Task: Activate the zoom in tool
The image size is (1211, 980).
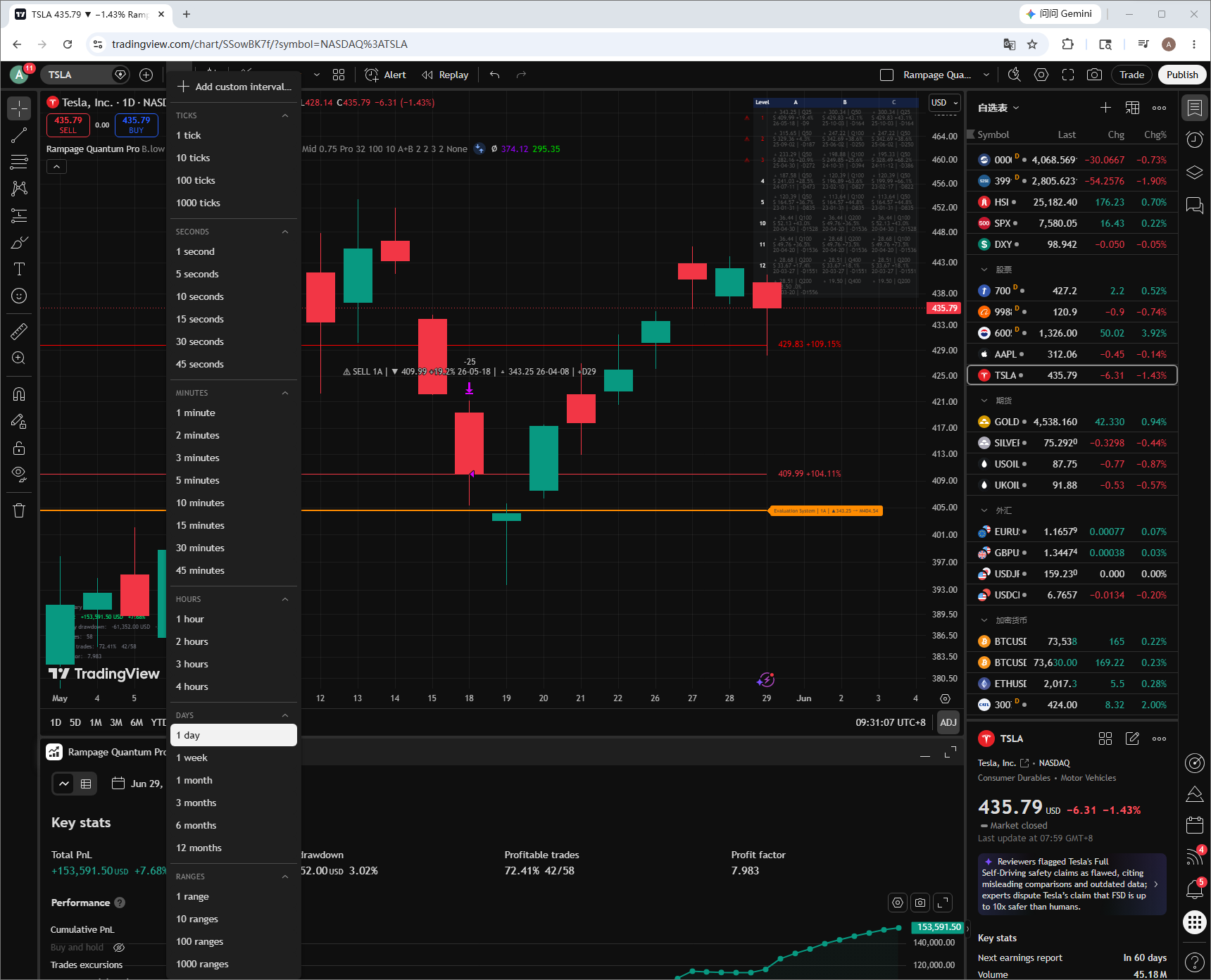Action: [19, 358]
